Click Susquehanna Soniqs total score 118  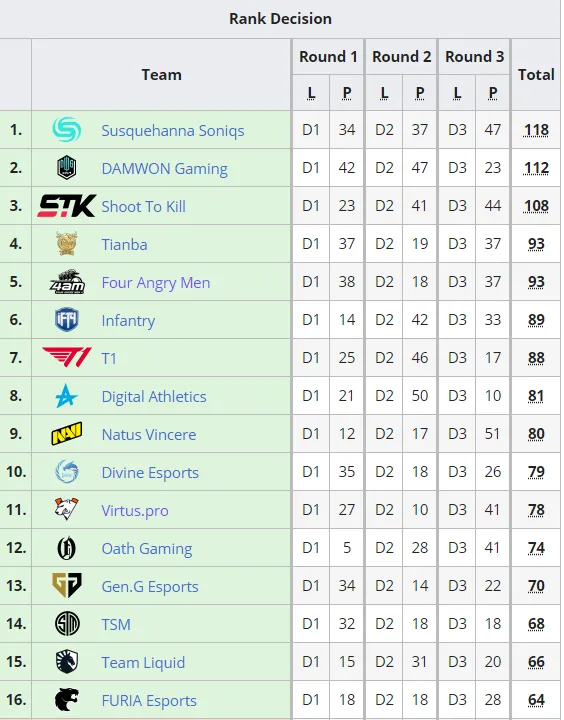[x=536, y=130]
